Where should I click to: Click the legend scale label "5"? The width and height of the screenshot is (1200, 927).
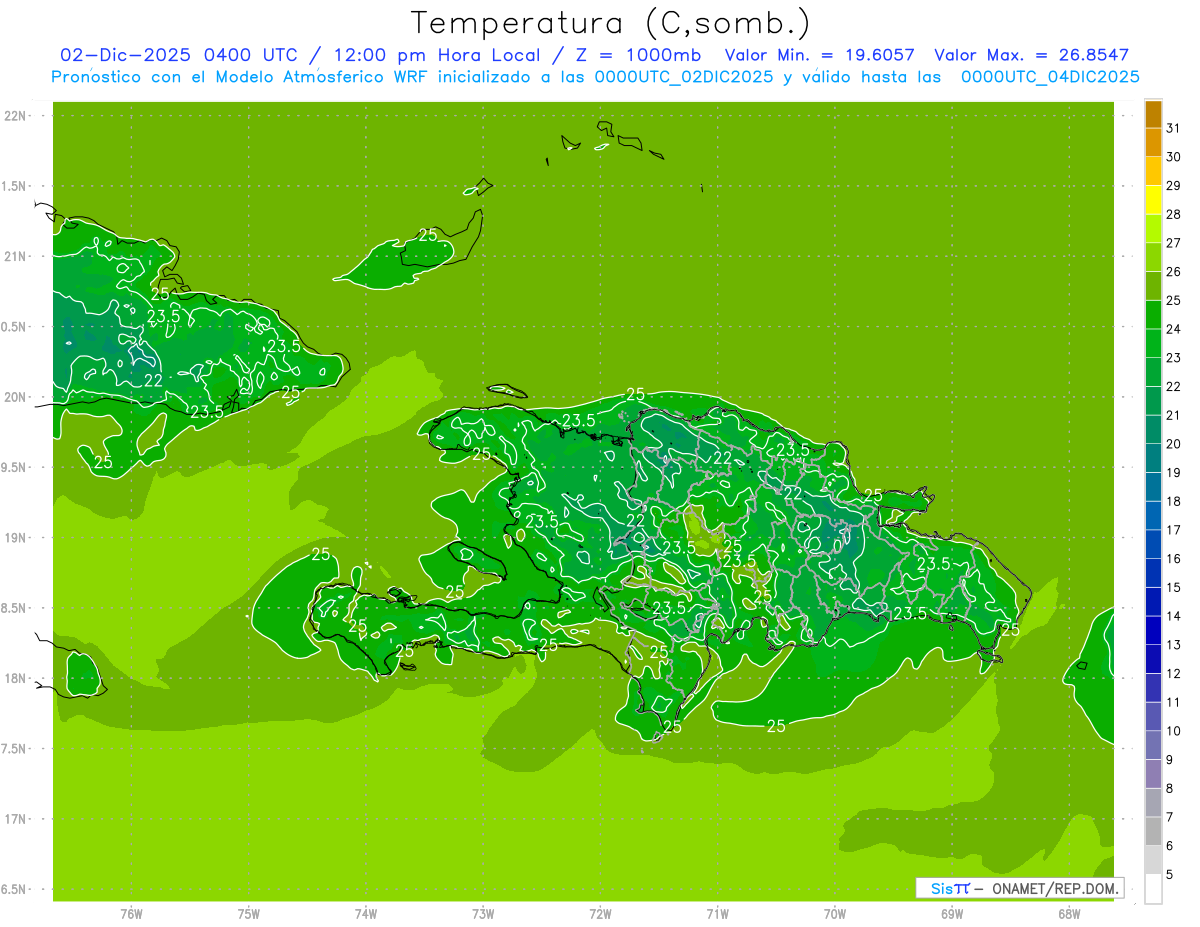(1170, 875)
